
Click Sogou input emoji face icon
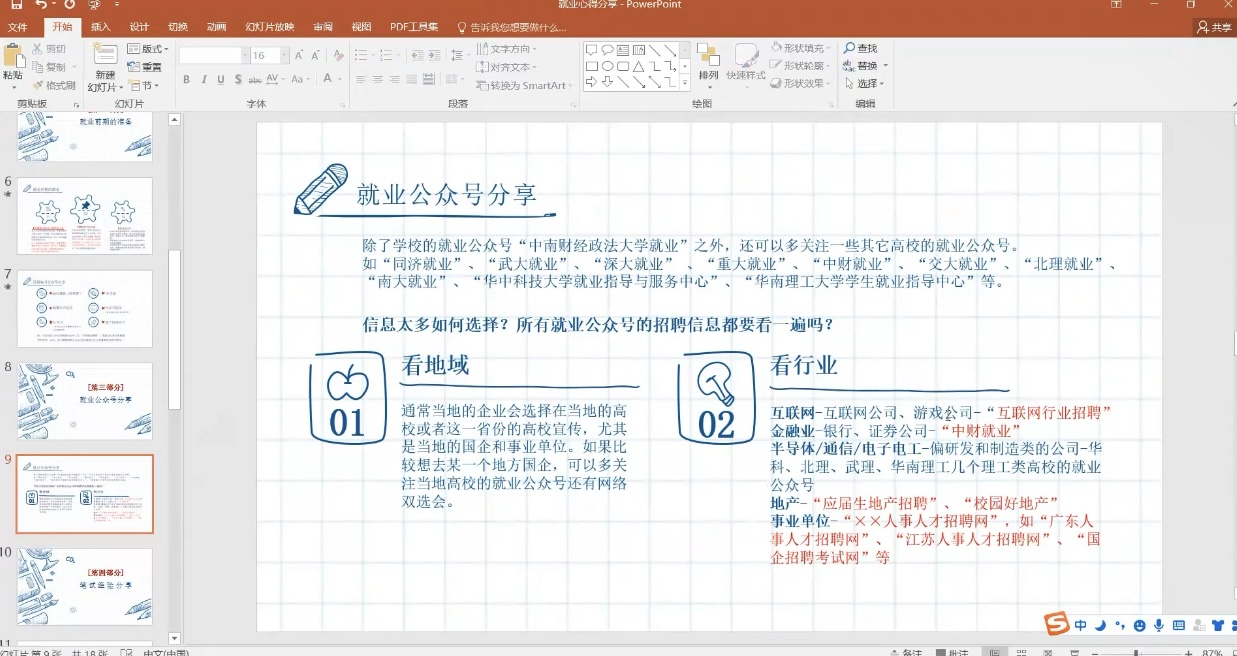pos(1140,625)
